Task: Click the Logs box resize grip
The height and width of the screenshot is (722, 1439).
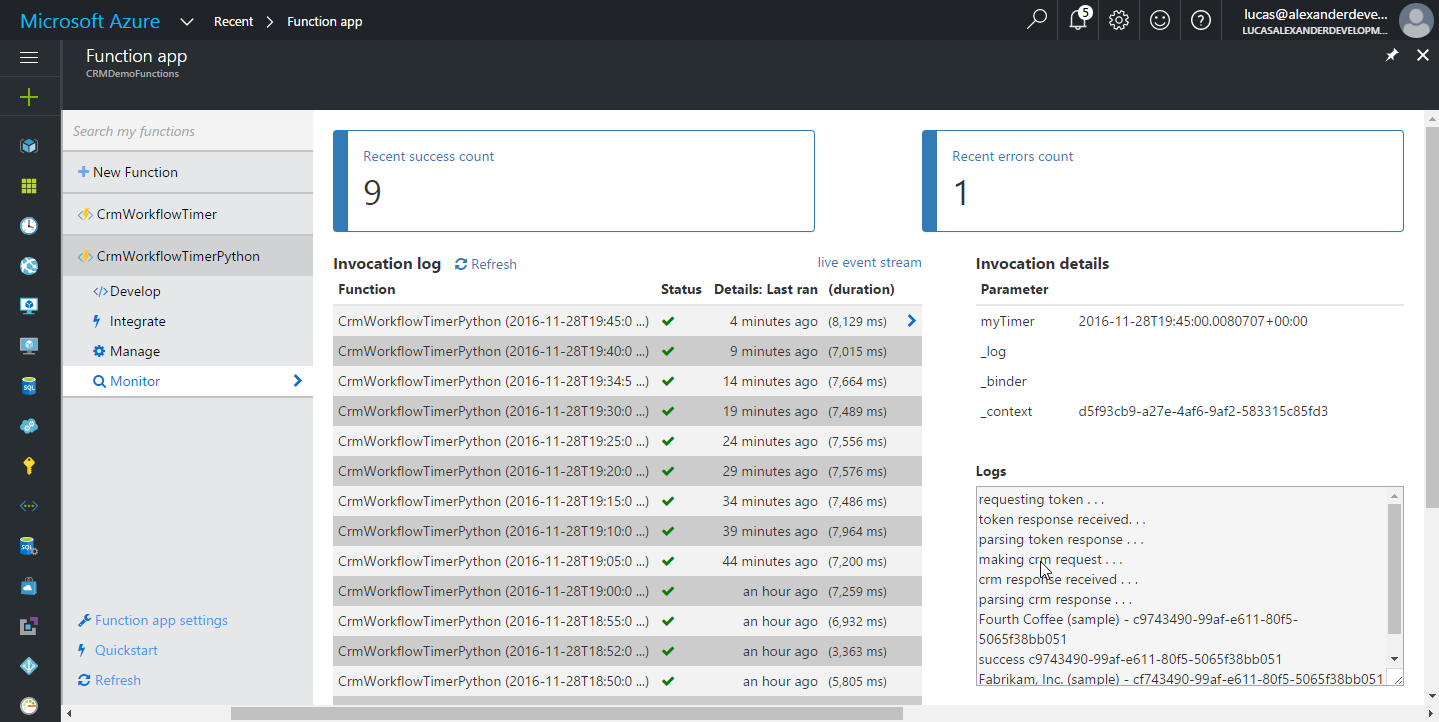Action: [x=1396, y=678]
